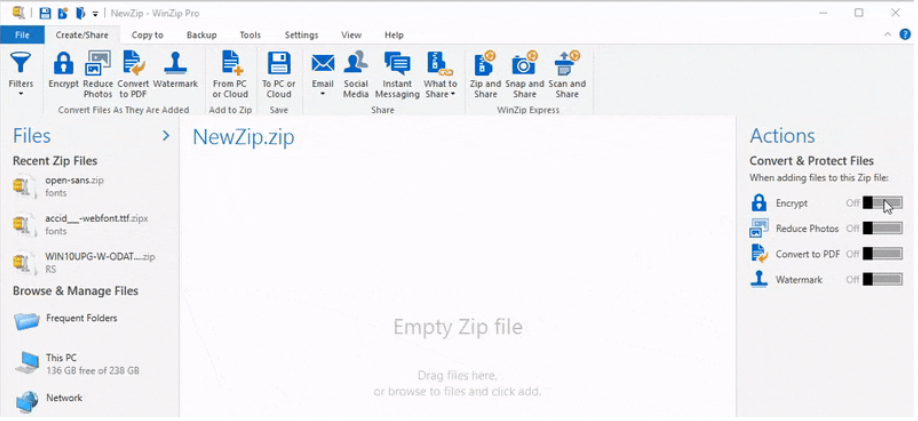Click the Encrypt lock icon in Actions pane

tap(759, 203)
